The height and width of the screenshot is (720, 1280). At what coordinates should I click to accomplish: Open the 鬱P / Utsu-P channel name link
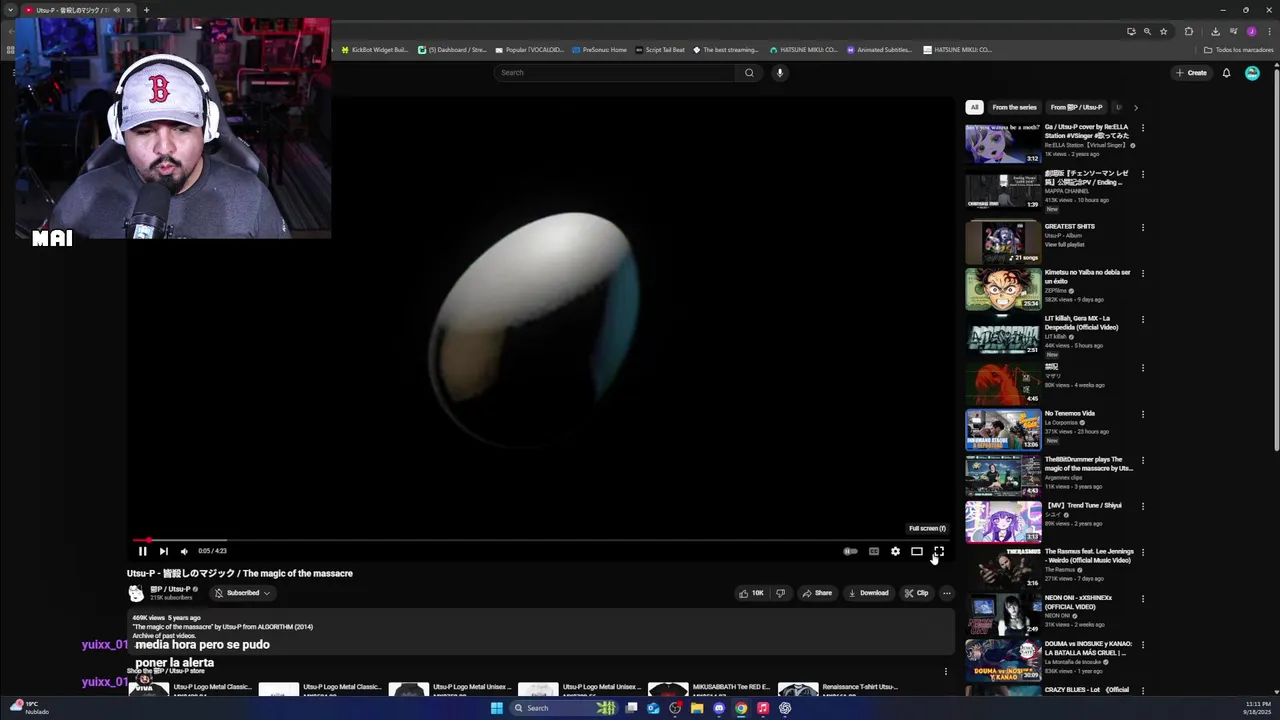point(170,589)
